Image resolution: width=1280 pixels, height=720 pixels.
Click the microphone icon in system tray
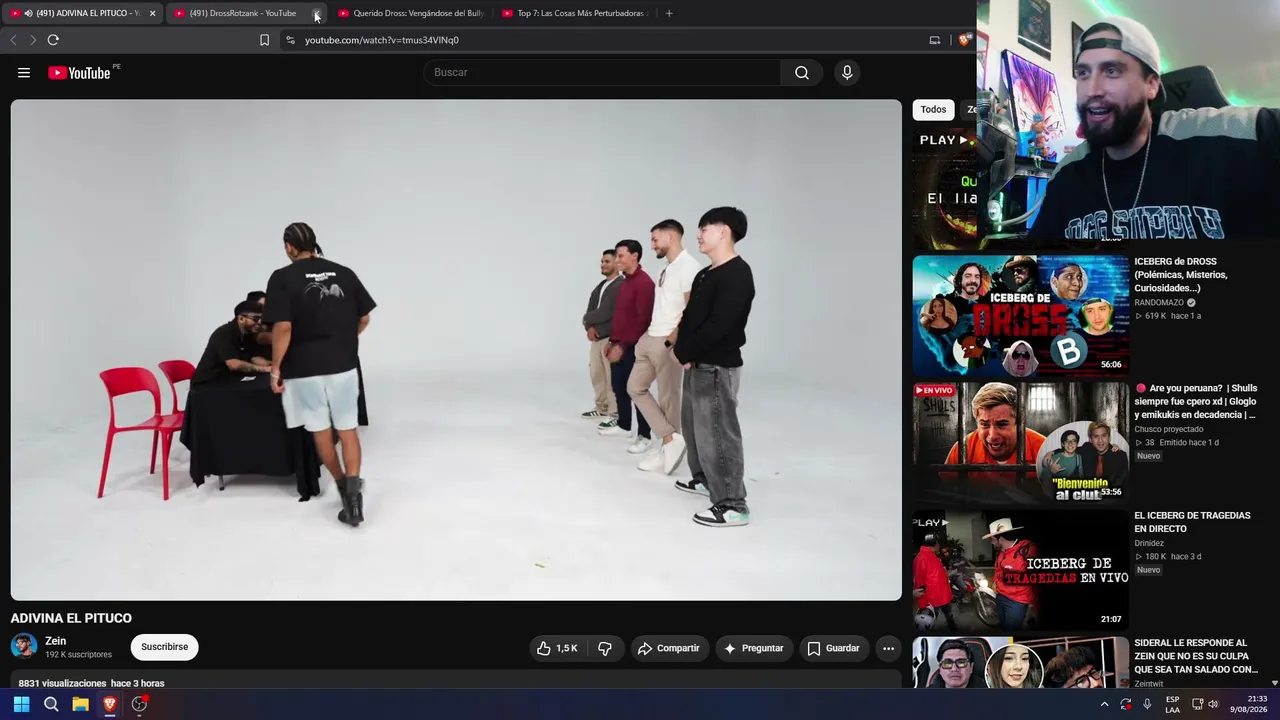(x=1147, y=704)
